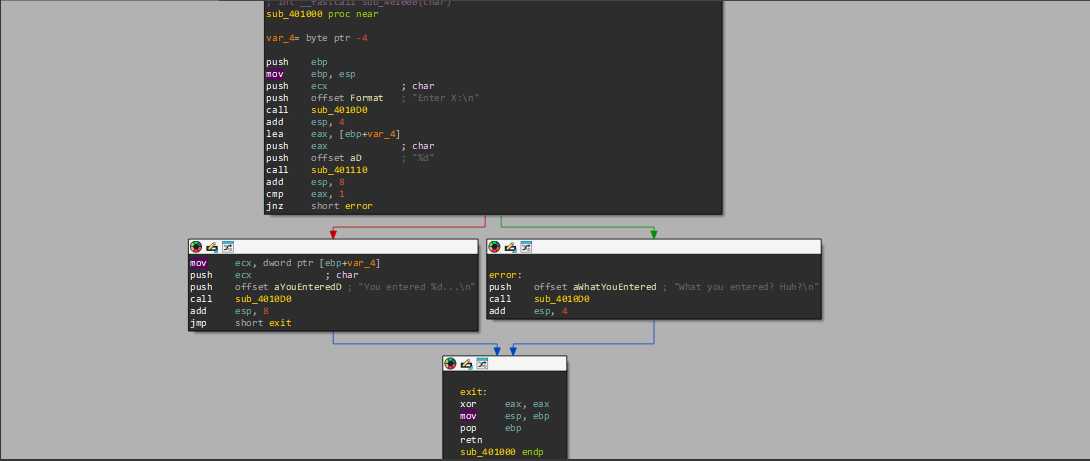Click the 'exit:' label in bottom block

pyautogui.click(x=473, y=392)
